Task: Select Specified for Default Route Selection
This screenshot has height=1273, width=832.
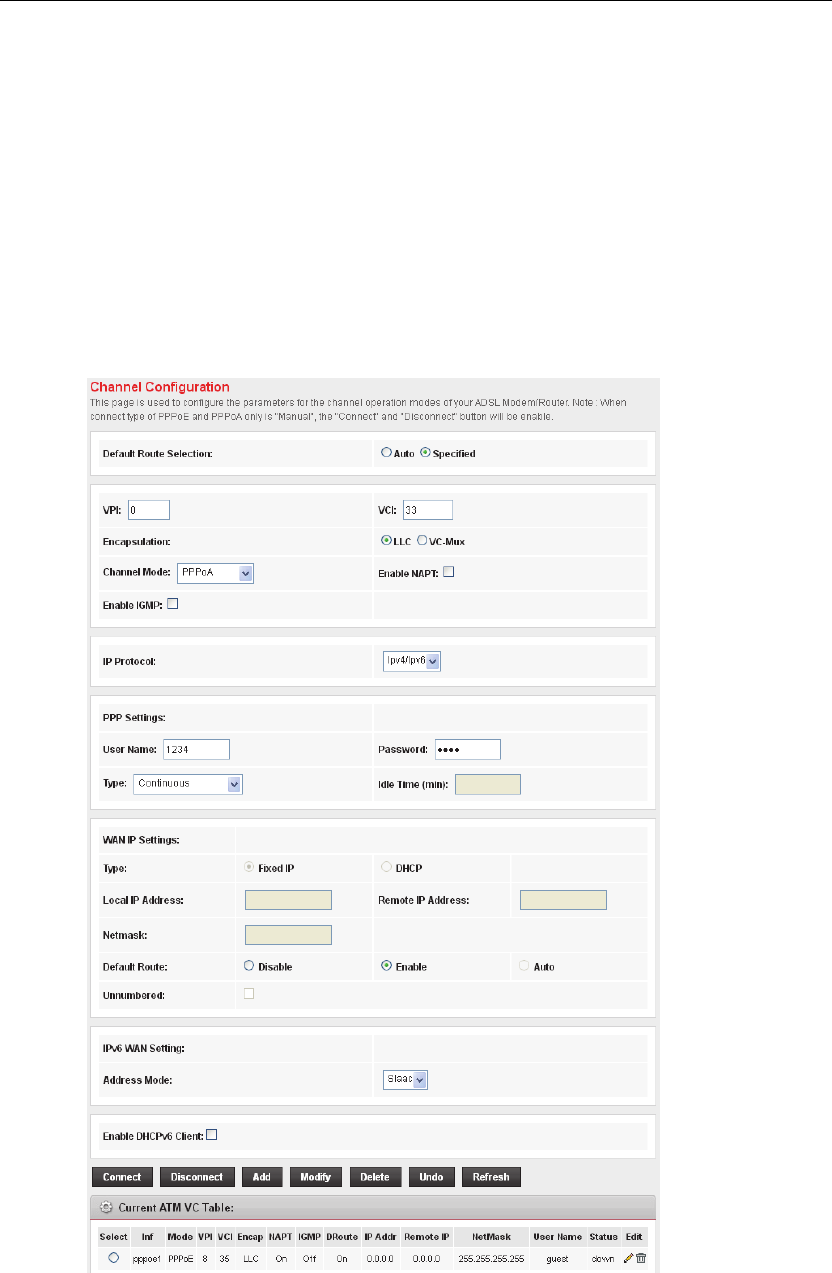Action: point(425,453)
